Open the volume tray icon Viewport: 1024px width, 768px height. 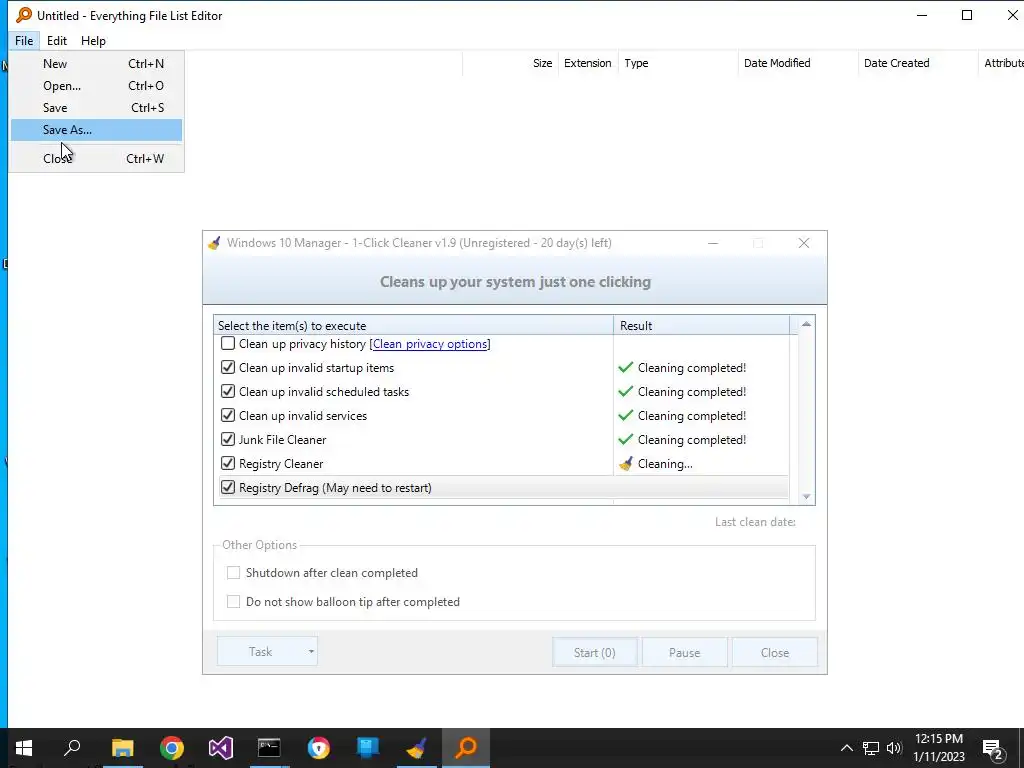(x=894, y=748)
